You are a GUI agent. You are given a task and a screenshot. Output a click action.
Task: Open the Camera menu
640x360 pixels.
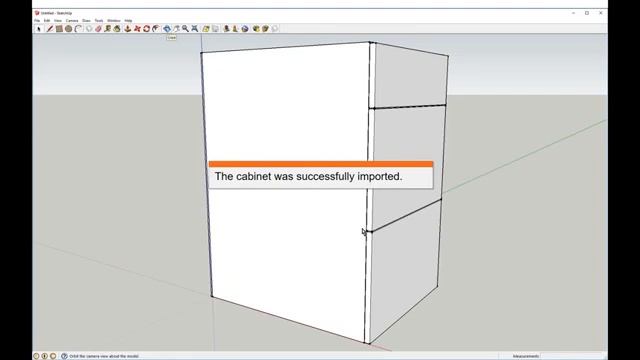pos(72,20)
